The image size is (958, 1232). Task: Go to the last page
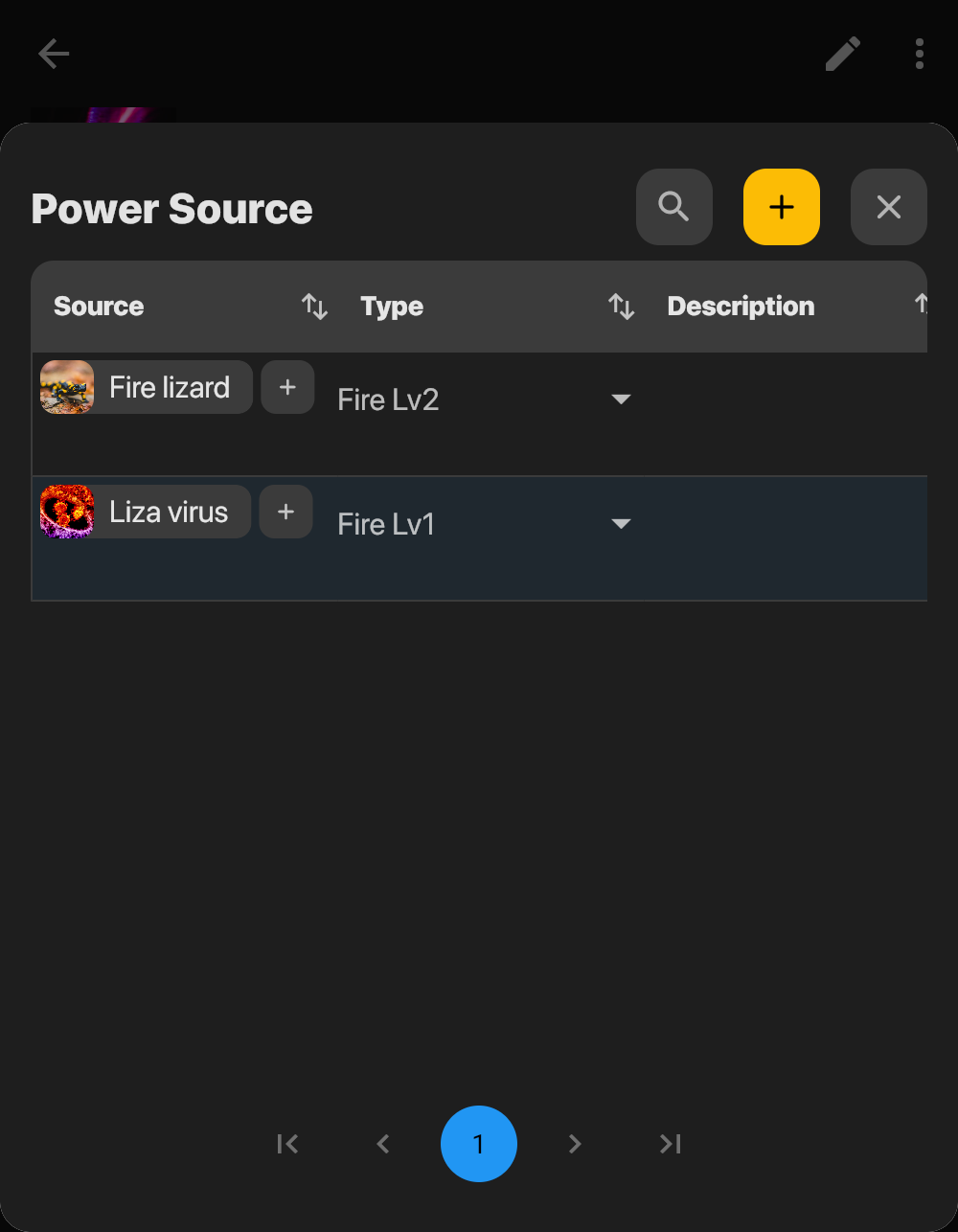tap(671, 1144)
